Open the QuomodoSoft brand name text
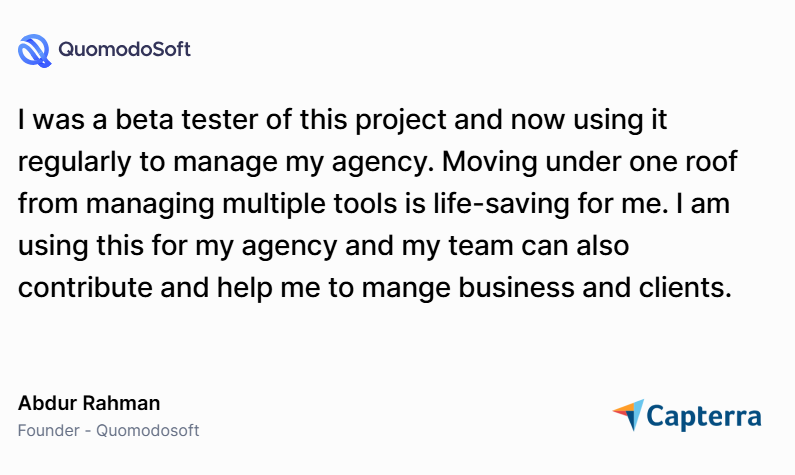 (x=125, y=49)
